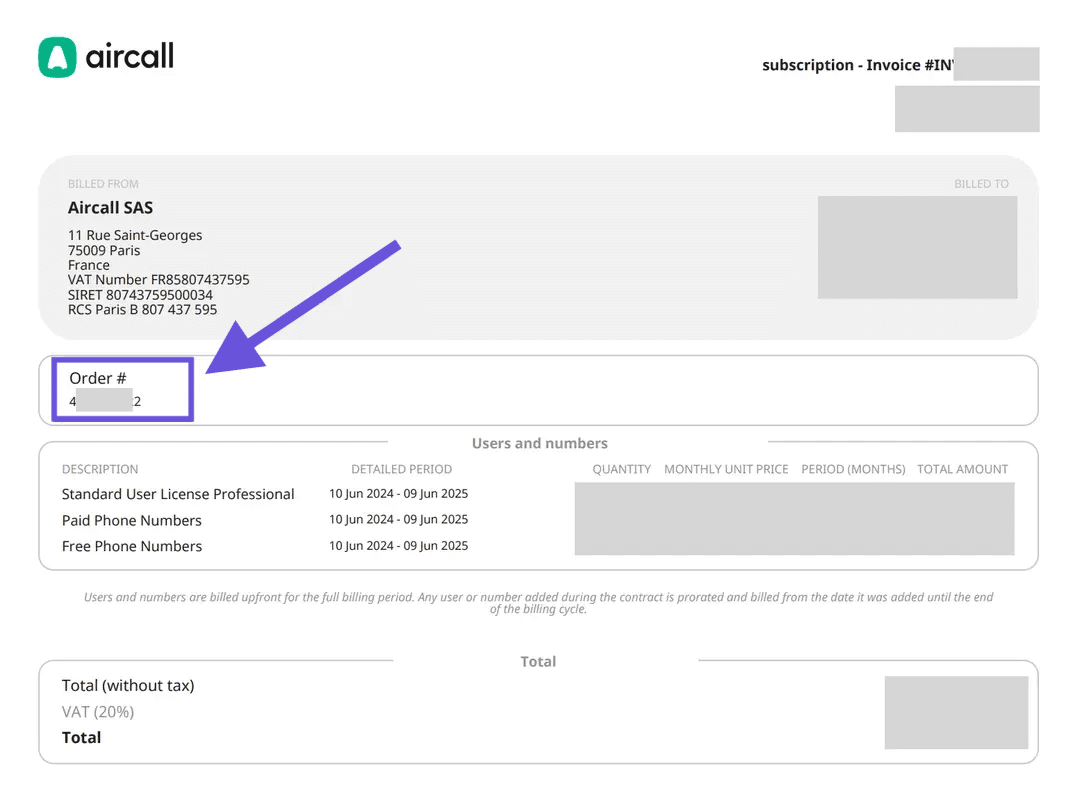
Task: Select the VAT Number FR85807437595 line
Action: click(158, 280)
